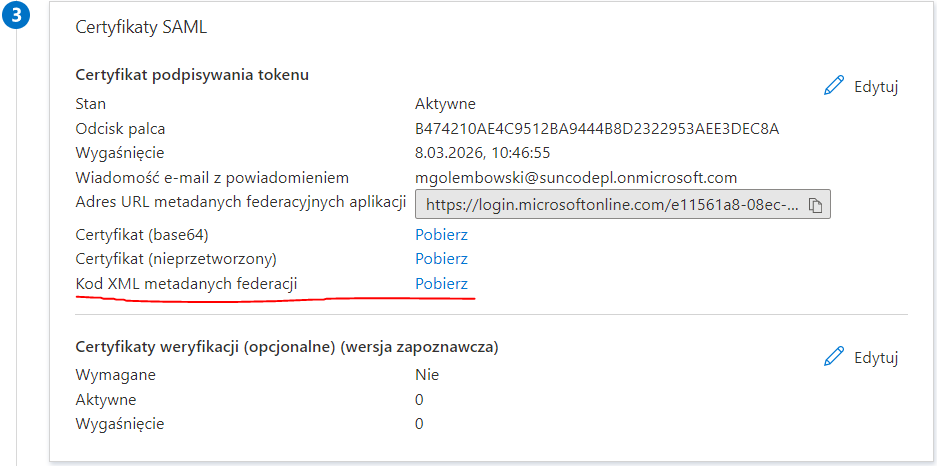The height and width of the screenshot is (466, 937).
Task: Click the expiry date 8.03.2026, 10:46:55
Action: [482, 153]
